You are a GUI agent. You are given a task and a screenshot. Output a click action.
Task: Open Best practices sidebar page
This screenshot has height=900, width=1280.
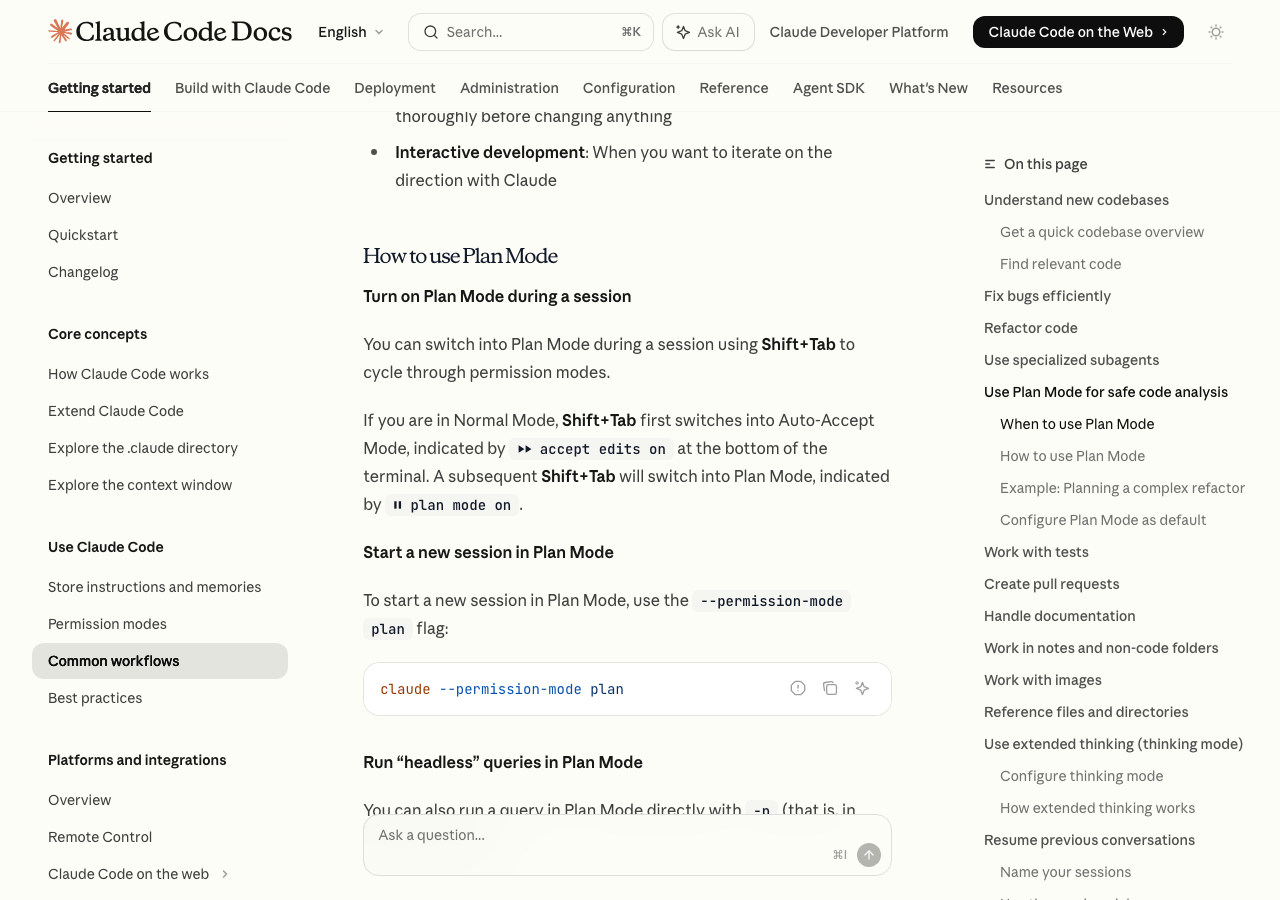point(95,698)
